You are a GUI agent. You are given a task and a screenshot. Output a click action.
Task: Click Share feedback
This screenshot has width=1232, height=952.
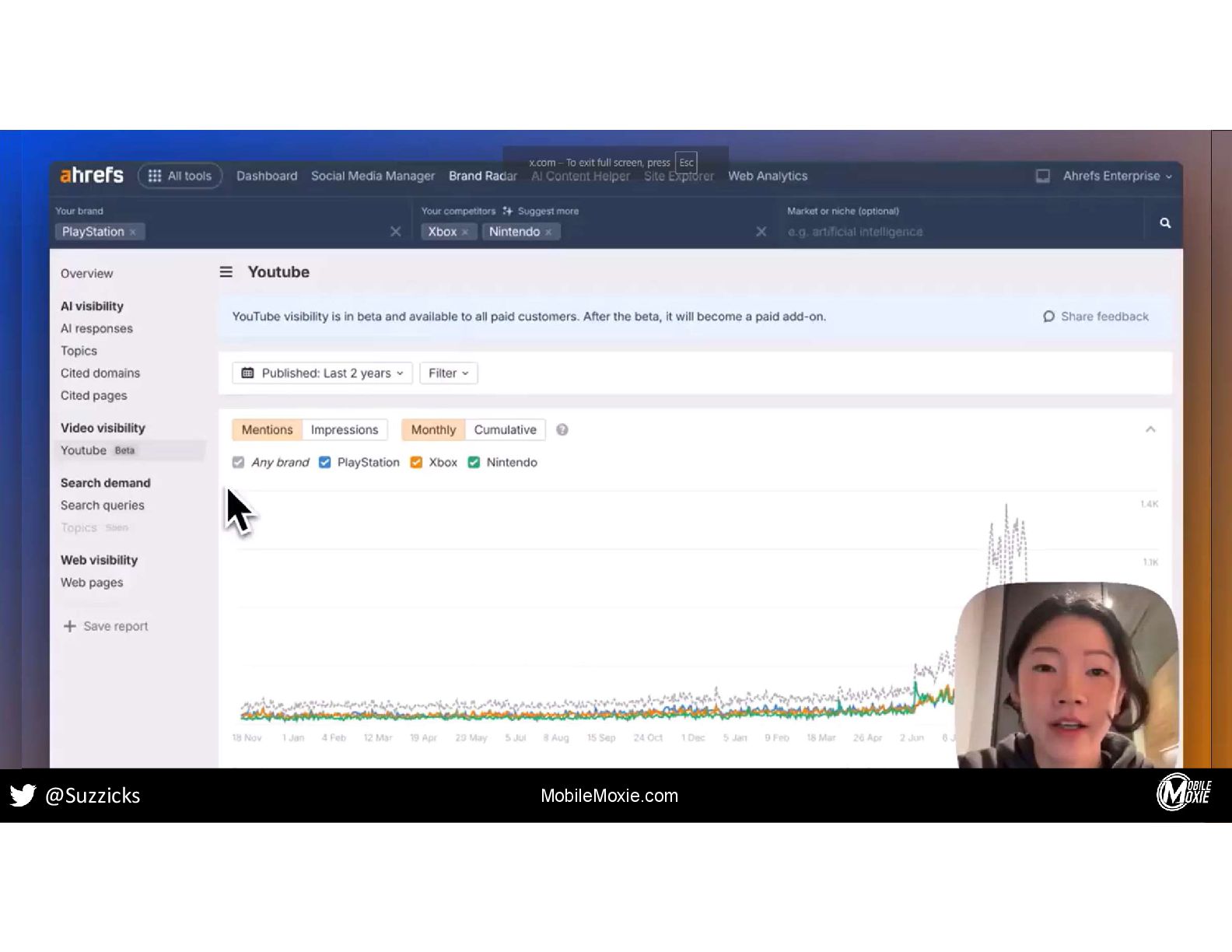pos(1096,317)
